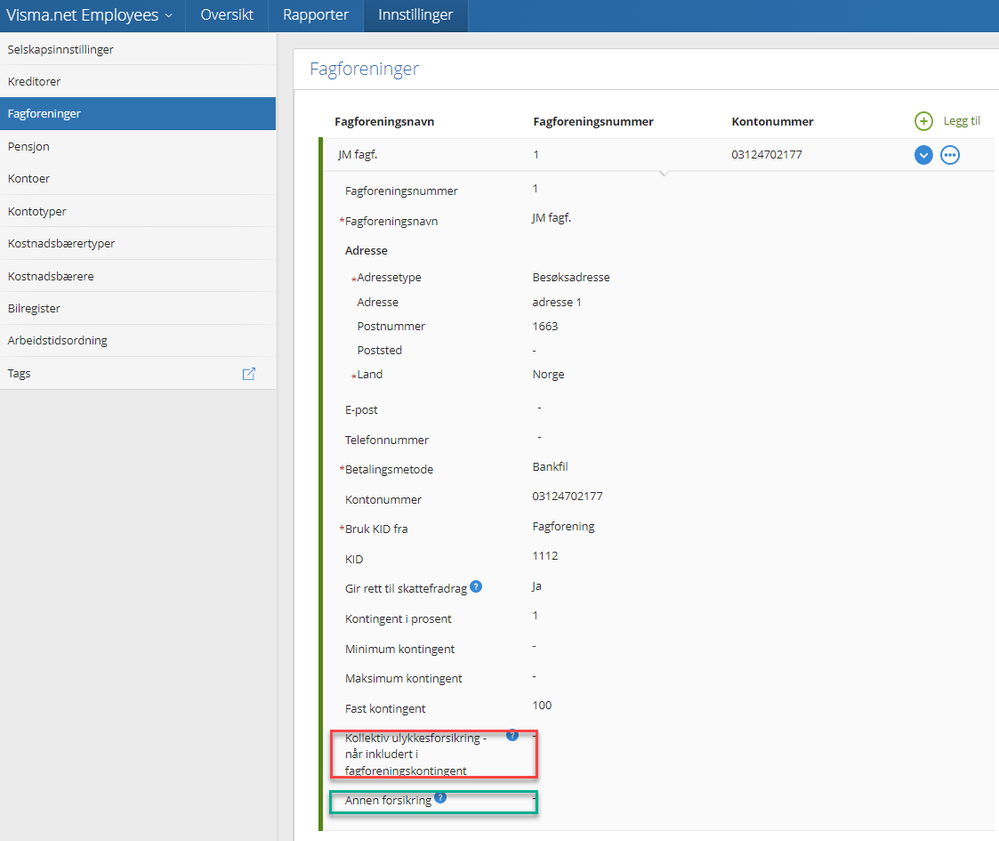This screenshot has height=841, width=999.
Task: Select Kostnadsbærere in the sidebar
Action: pyautogui.click(x=138, y=276)
